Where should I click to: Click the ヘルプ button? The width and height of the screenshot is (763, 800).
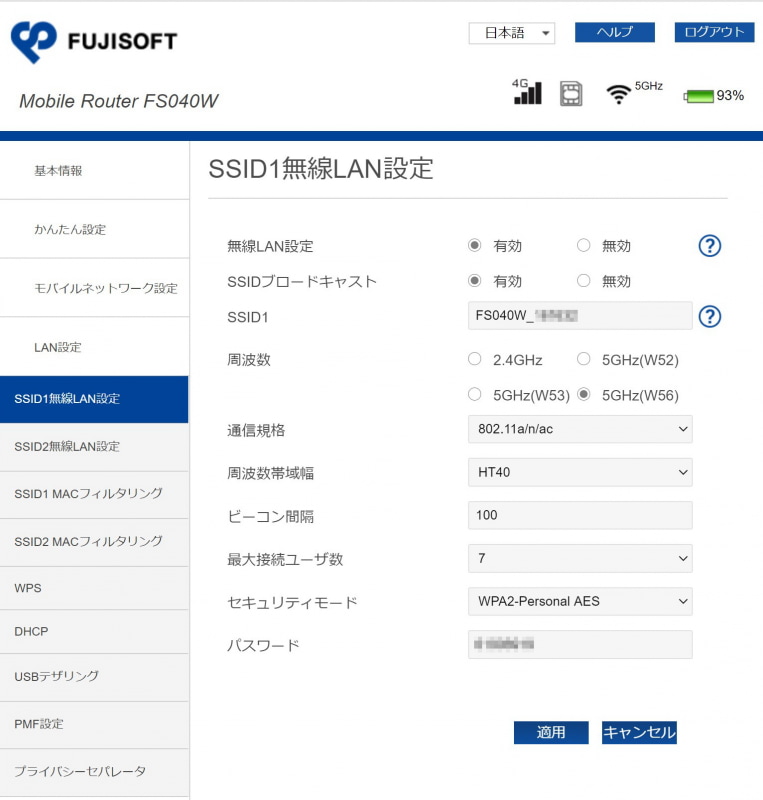pos(614,33)
